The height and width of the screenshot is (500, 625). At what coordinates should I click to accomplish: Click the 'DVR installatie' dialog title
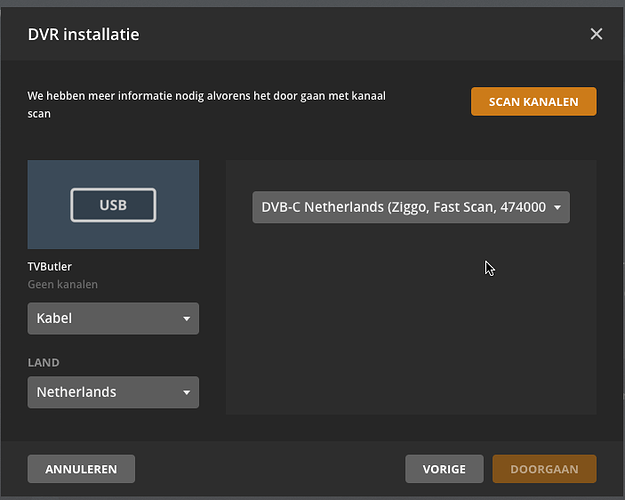(83, 34)
